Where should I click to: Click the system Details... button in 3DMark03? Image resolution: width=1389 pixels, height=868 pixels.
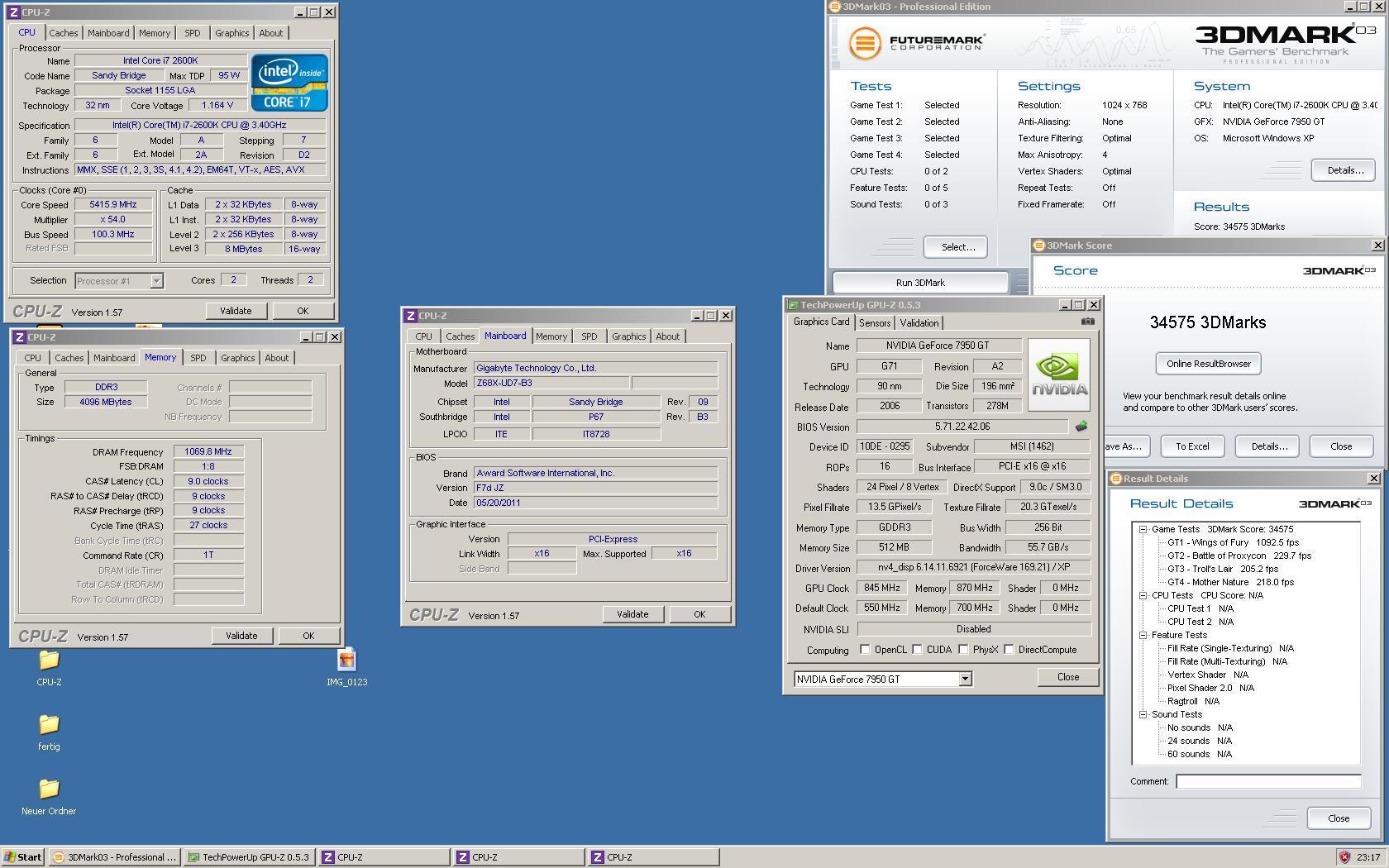pos(1344,170)
